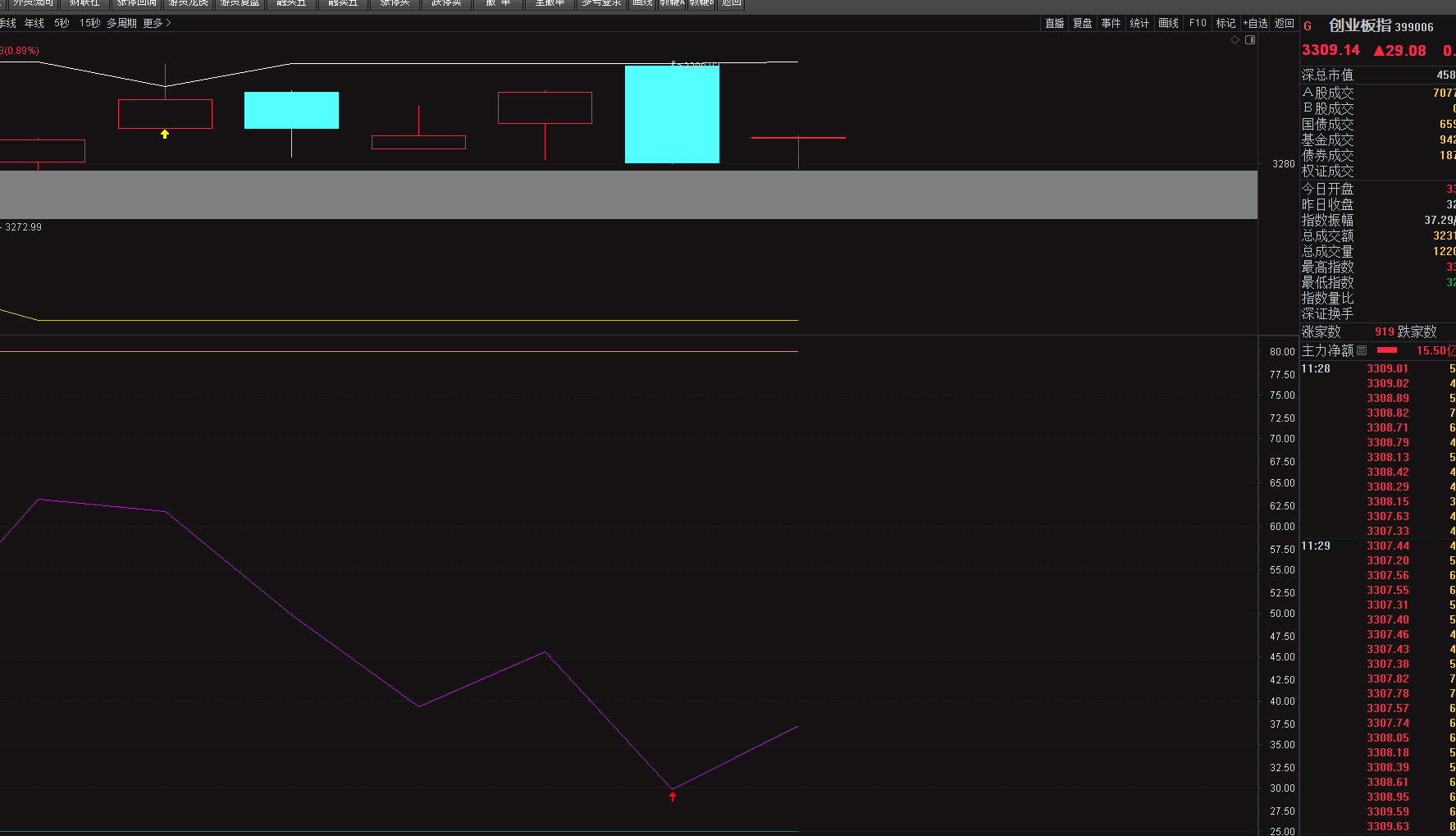The image size is (1456, 836).
Task: Click the tallest cyan candlestick
Action: [672, 114]
